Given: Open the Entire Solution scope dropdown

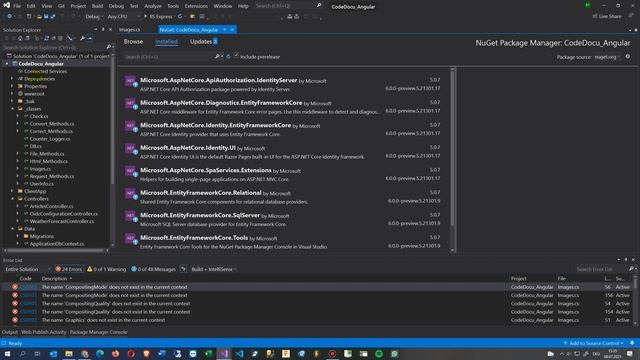Looking at the screenshot, I should point(27,269).
